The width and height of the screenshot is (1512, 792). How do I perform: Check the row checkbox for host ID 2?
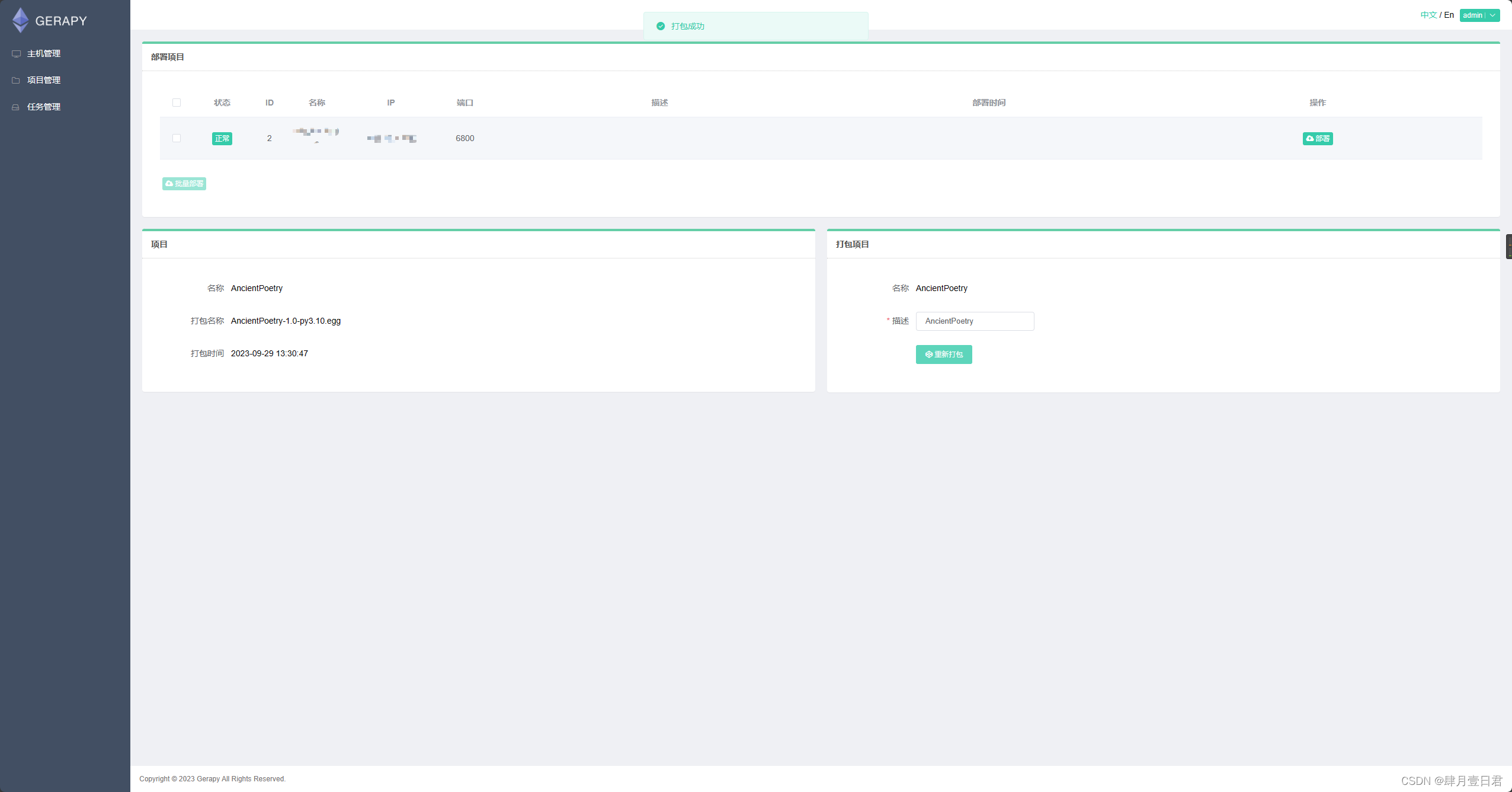[177, 138]
